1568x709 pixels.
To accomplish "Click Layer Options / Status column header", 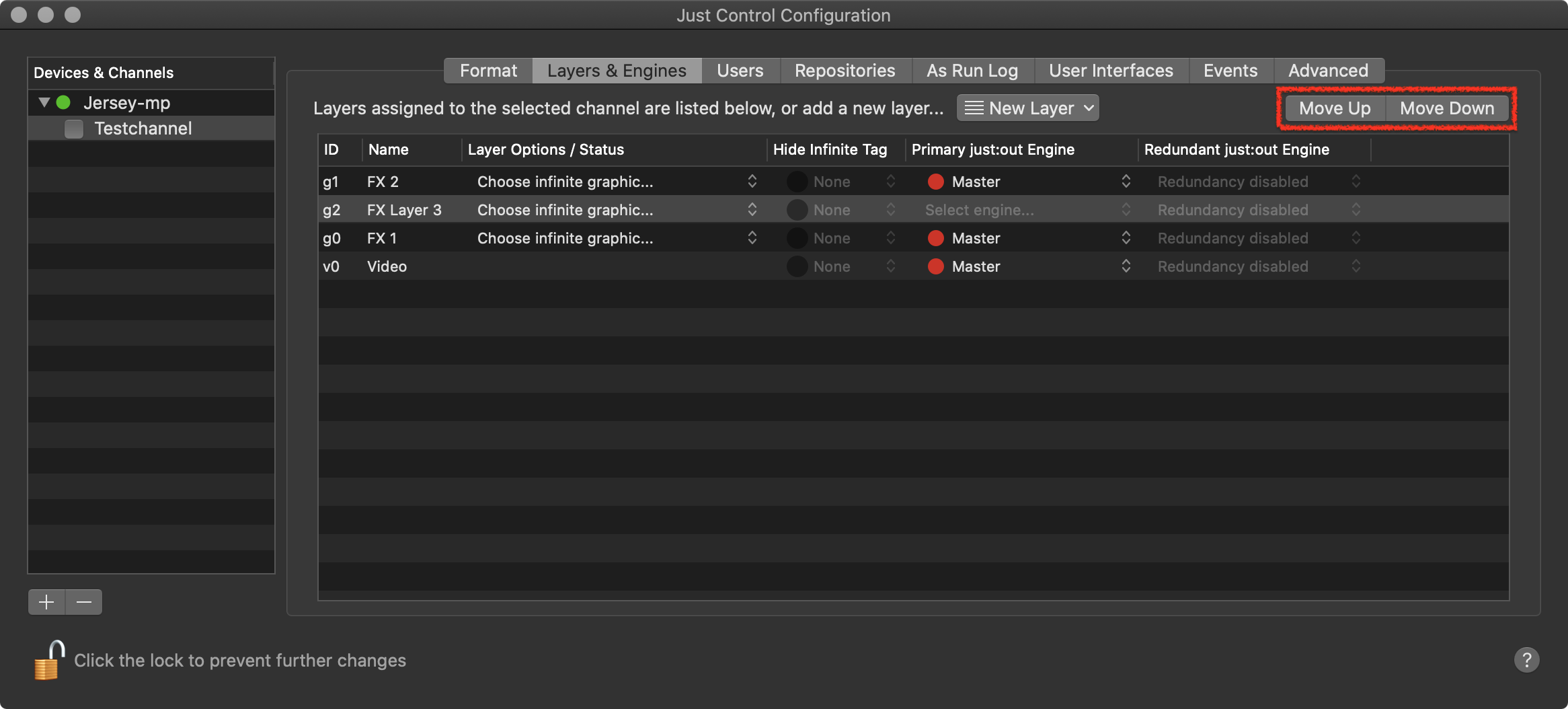I will [x=615, y=149].
